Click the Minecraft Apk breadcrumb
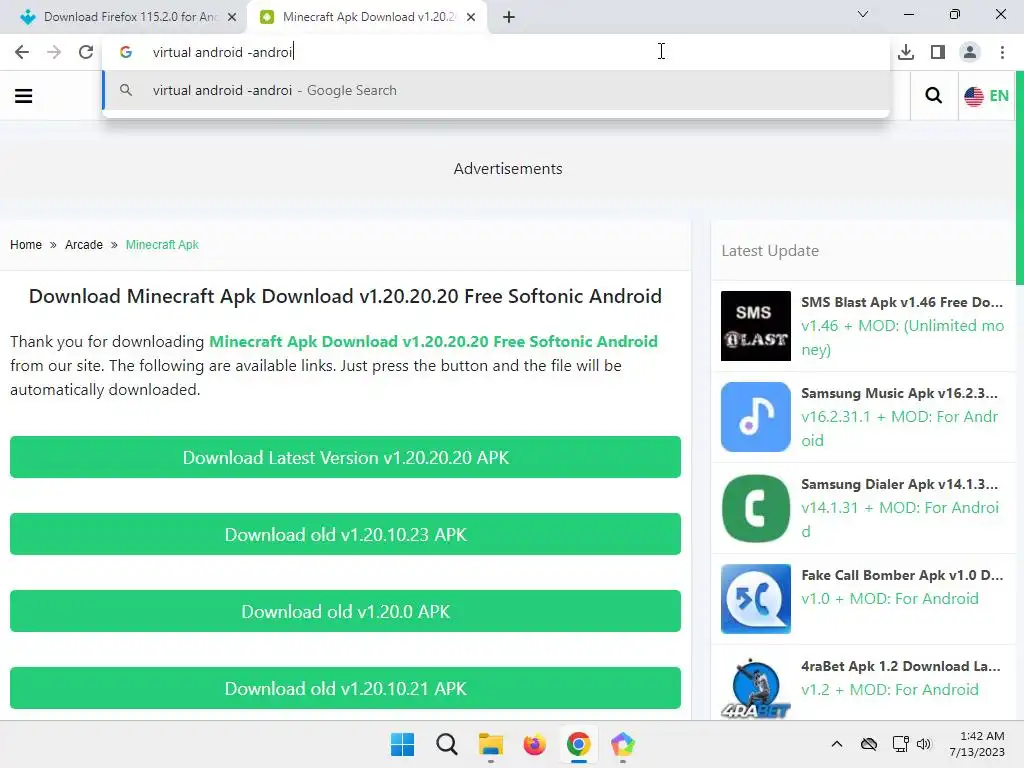 tap(162, 245)
